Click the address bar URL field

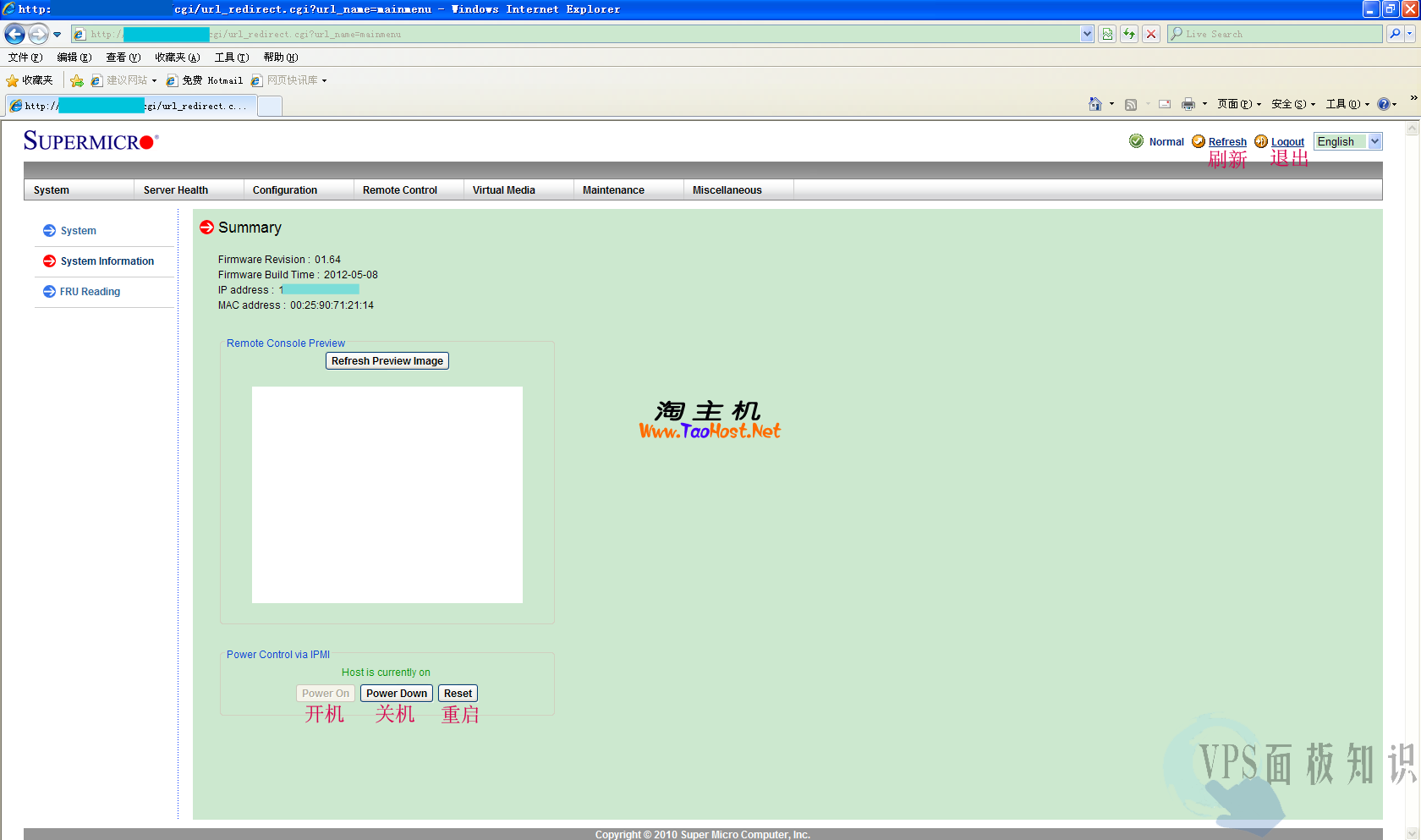[x=575, y=35]
